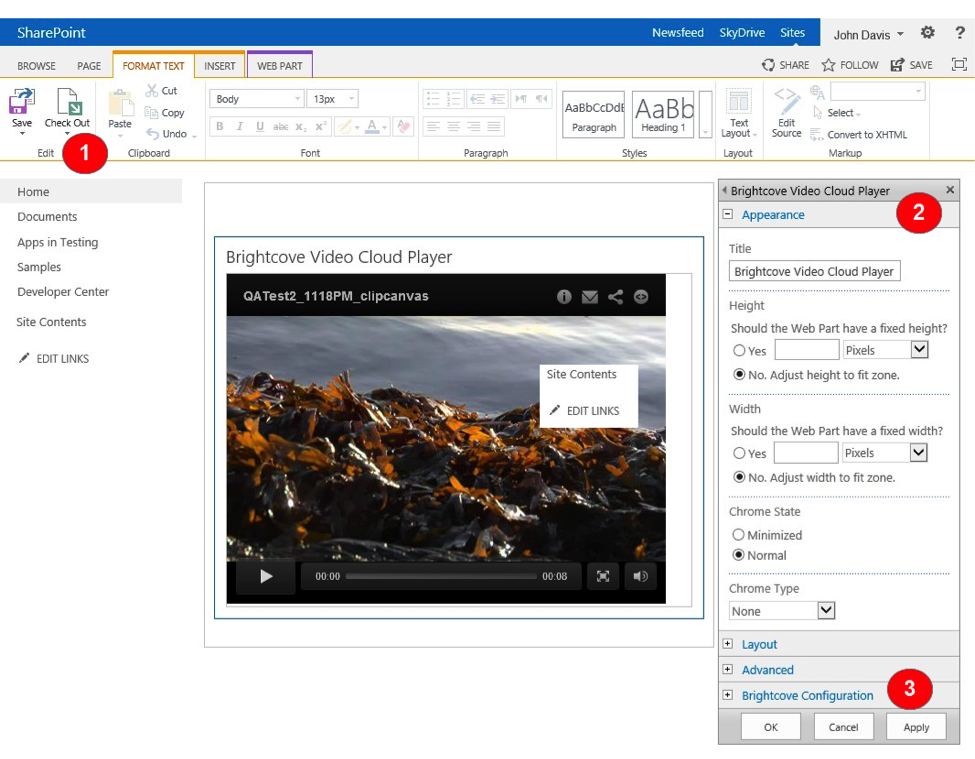Click the video player play button
Viewport: 975px width, 759px height.
coord(266,576)
